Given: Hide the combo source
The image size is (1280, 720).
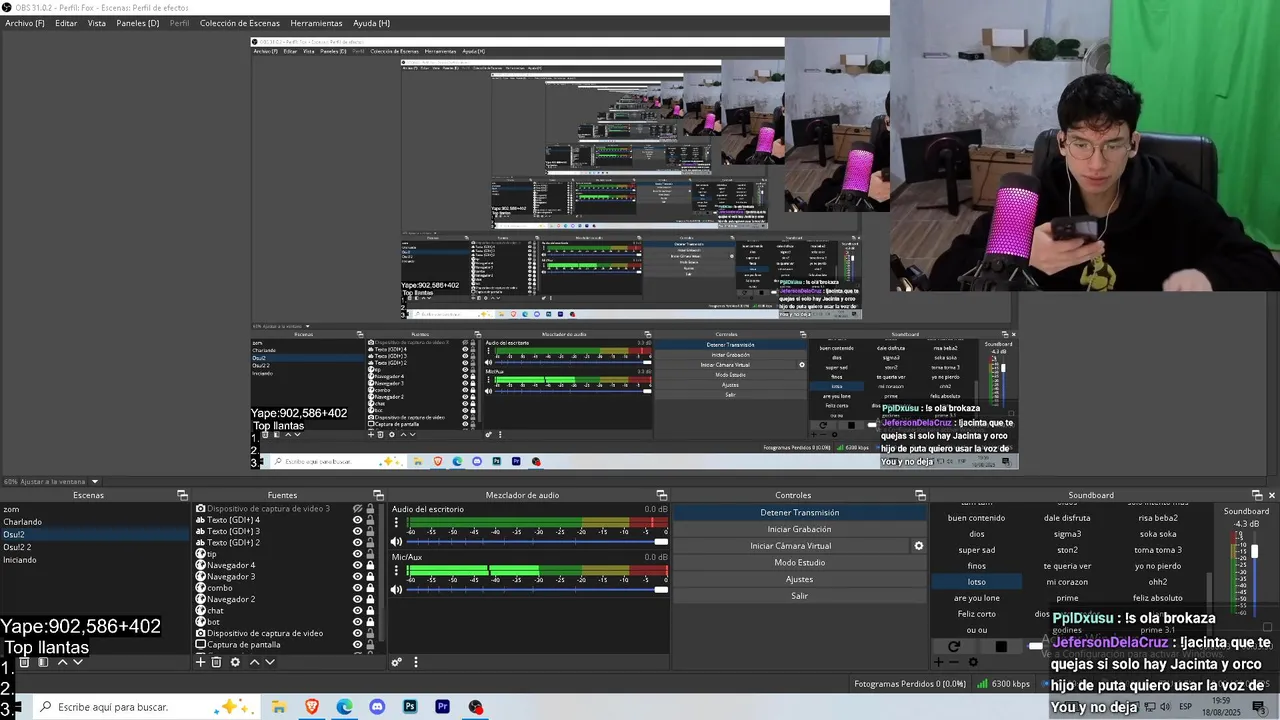Looking at the screenshot, I should click(x=357, y=588).
